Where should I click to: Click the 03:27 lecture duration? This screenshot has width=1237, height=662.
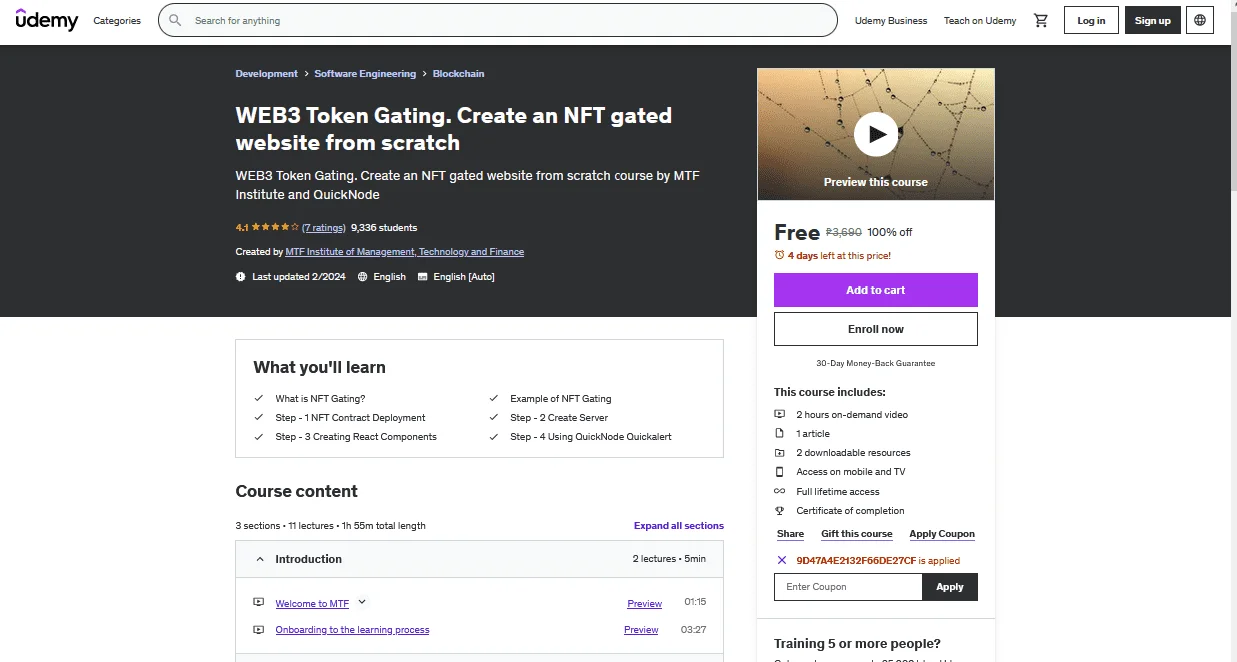tap(693, 630)
